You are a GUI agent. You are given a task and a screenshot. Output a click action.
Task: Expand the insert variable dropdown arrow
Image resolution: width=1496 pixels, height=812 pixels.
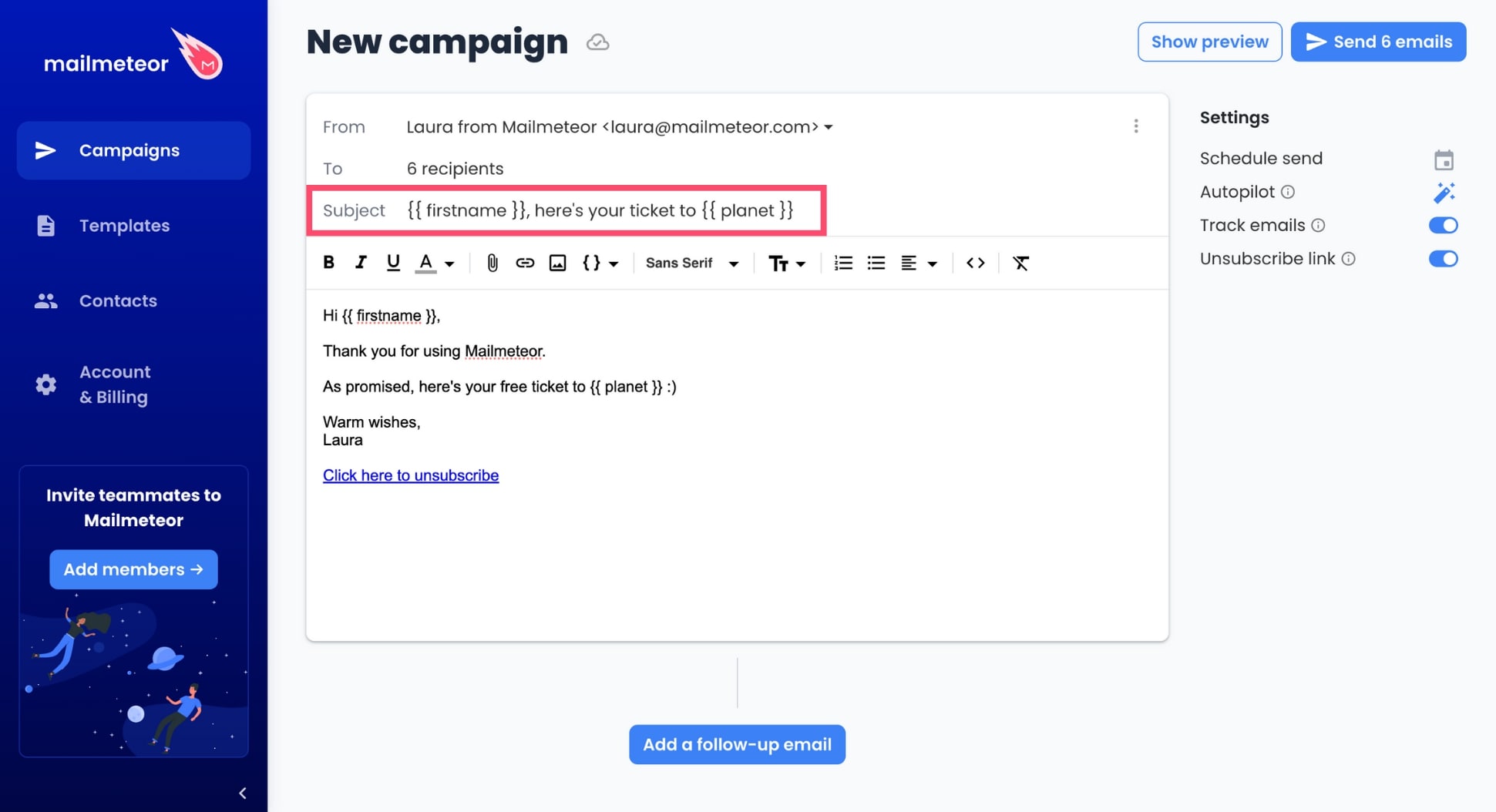(614, 263)
